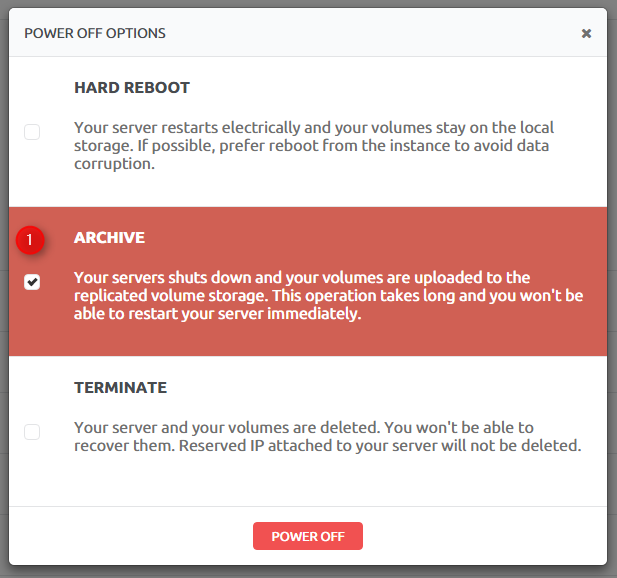Select the TERMINATE heading

tap(120, 388)
